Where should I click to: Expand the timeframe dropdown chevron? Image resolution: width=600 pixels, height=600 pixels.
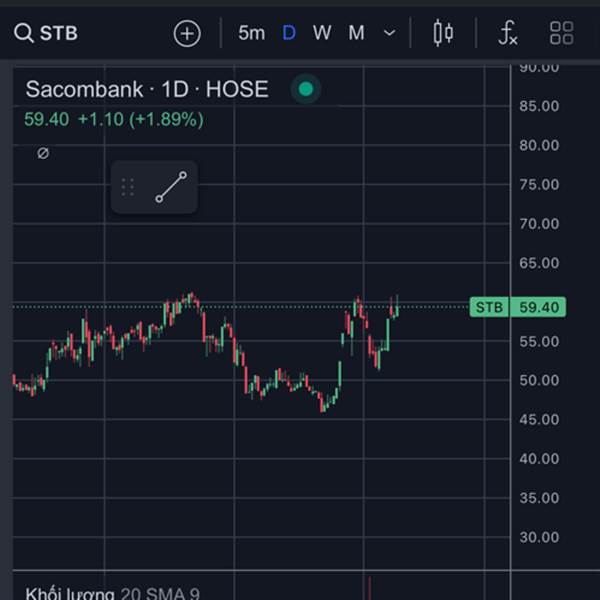tap(390, 33)
